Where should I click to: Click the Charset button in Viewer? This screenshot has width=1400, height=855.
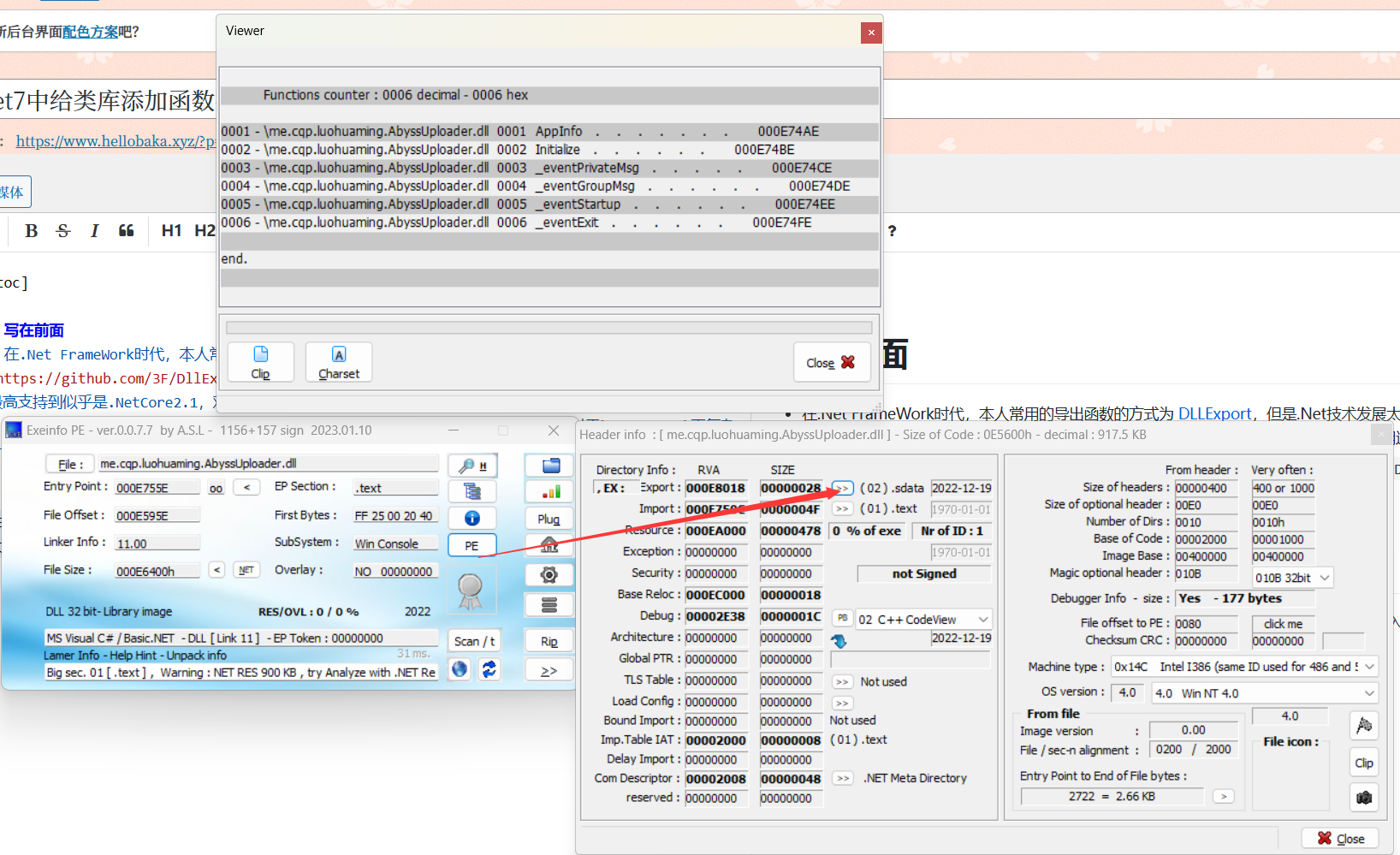(339, 362)
